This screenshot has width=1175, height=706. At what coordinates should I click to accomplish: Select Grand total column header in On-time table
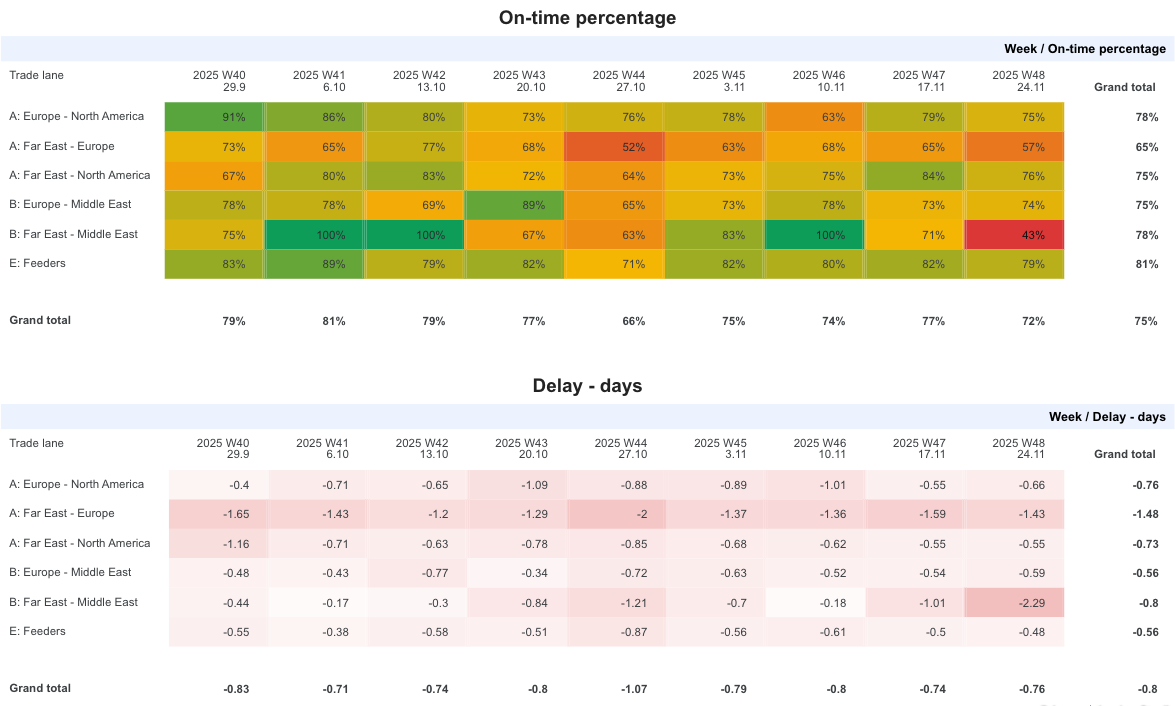pos(1124,88)
